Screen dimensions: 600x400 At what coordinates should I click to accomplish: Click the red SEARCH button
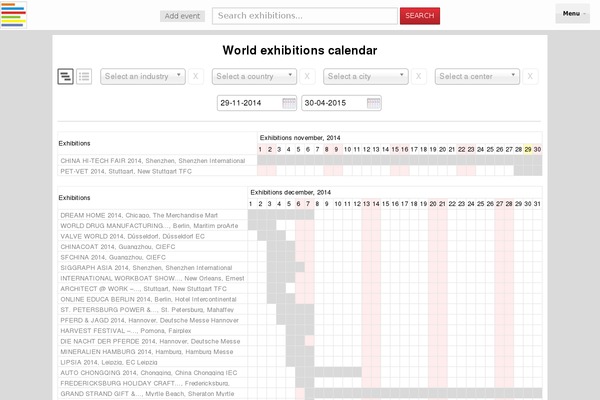pyautogui.click(x=420, y=16)
